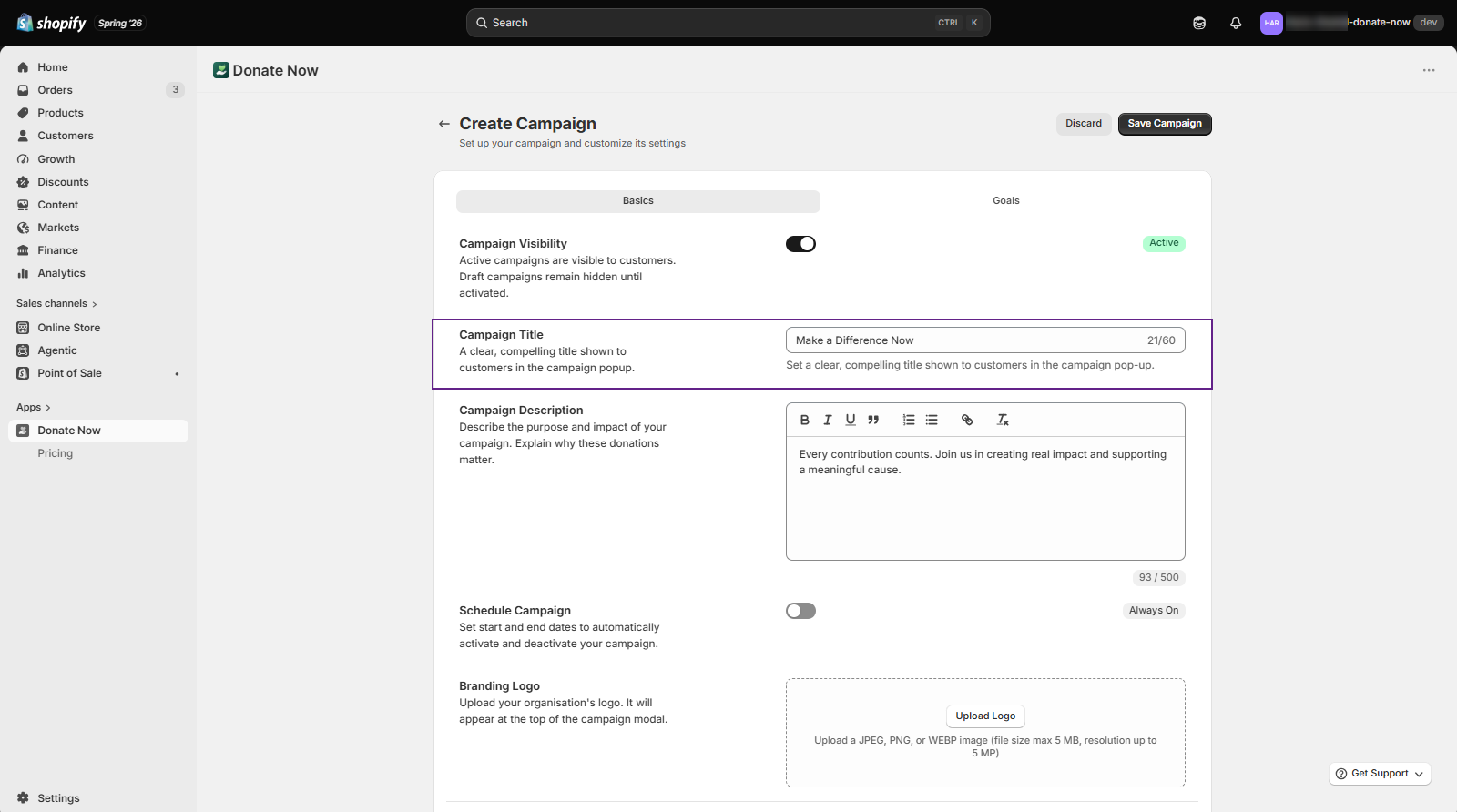This screenshot has width=1457, height=812.
Task: Click the Discounts icon in sidebar
Action: pyautogui.click(x=23, y=182)
